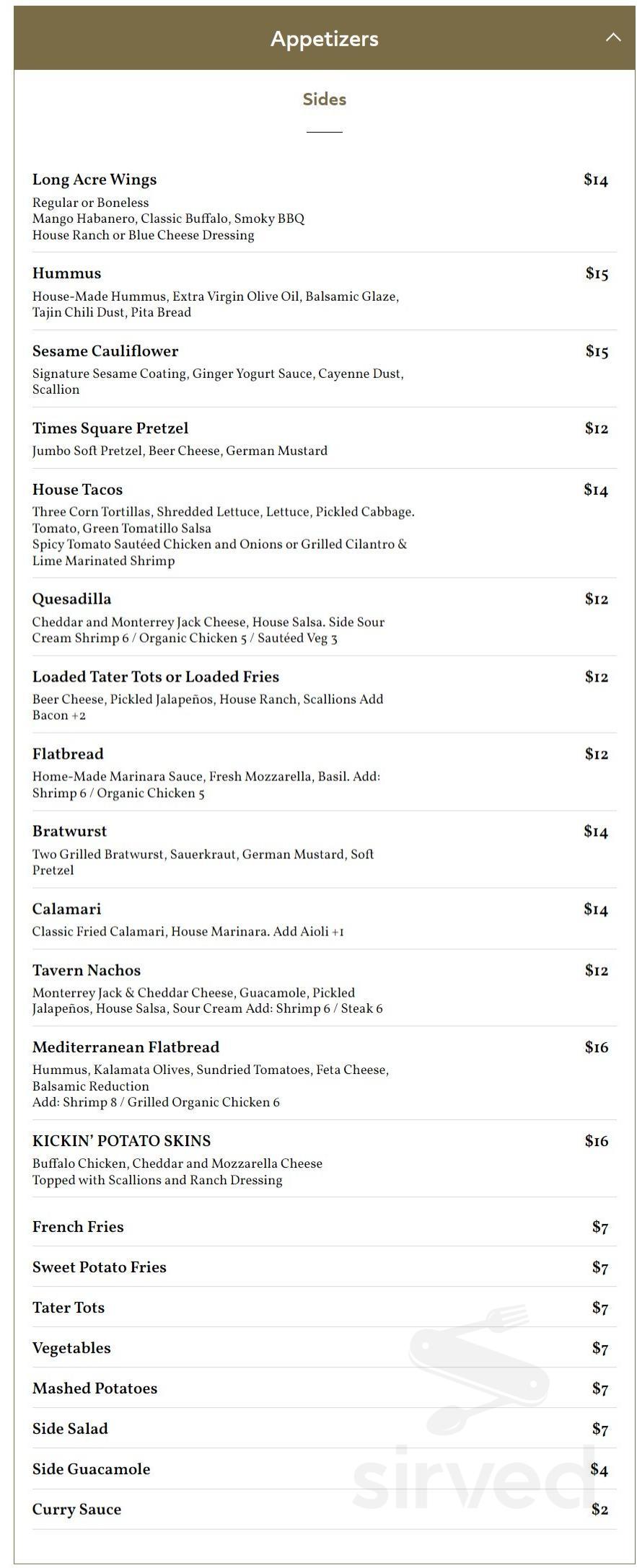Click the Sesame Cauliflower entry

[x=105, y=351]
